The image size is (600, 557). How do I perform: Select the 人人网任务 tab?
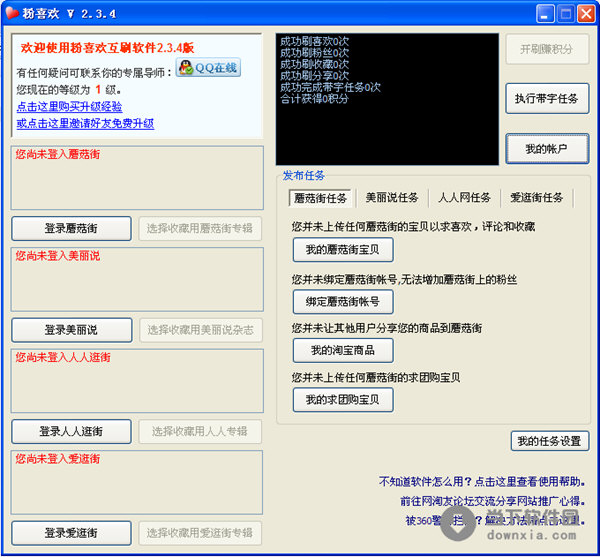tap(465, 198)
